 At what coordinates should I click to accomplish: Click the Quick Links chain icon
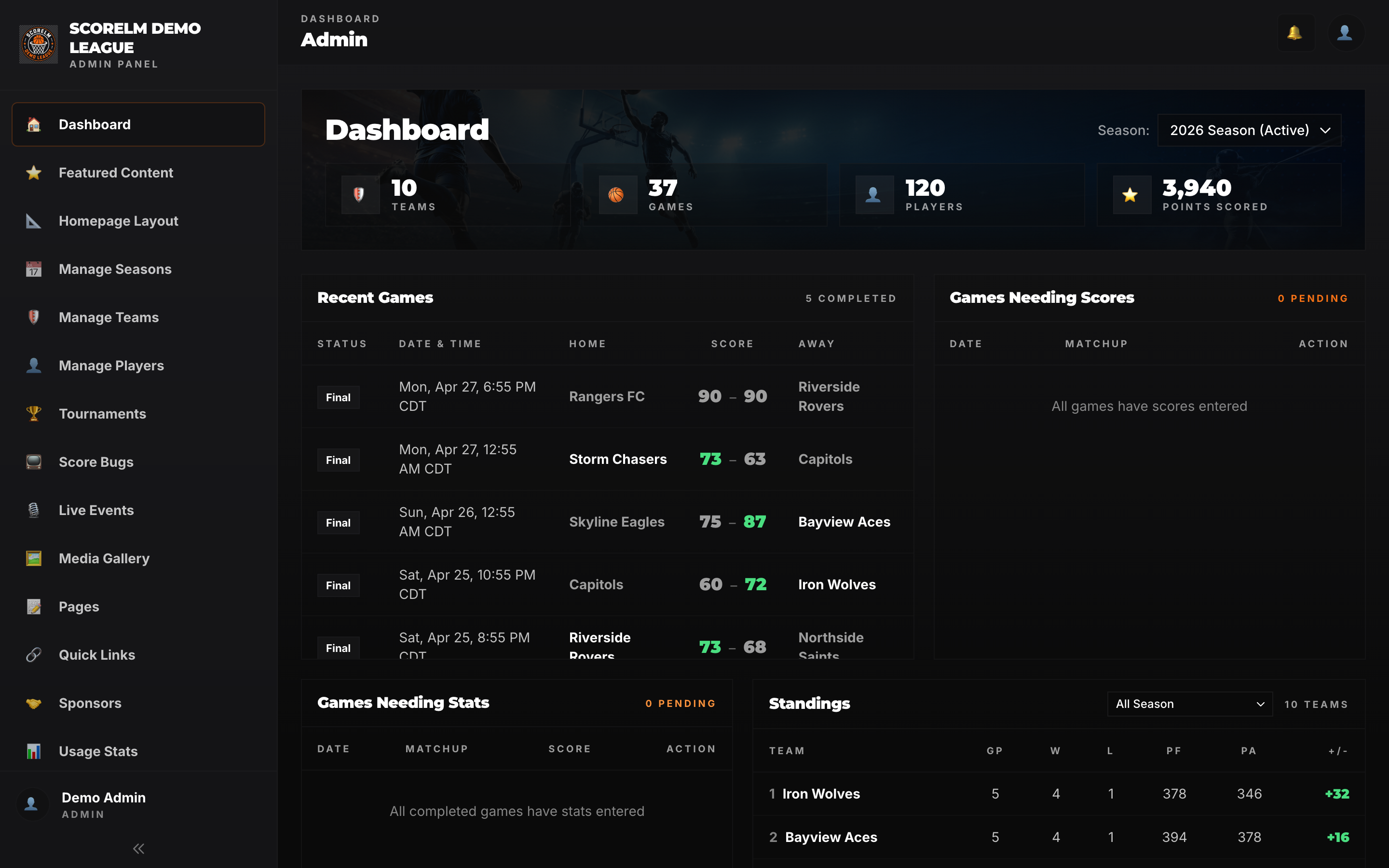(34, 655)
